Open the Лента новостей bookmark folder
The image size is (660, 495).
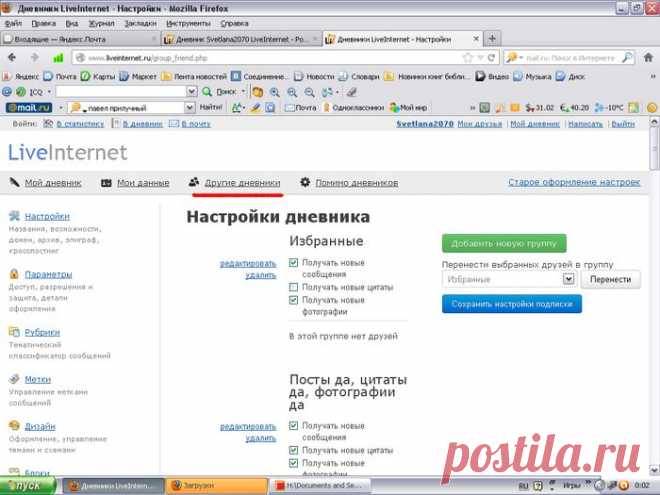(194, 77)
